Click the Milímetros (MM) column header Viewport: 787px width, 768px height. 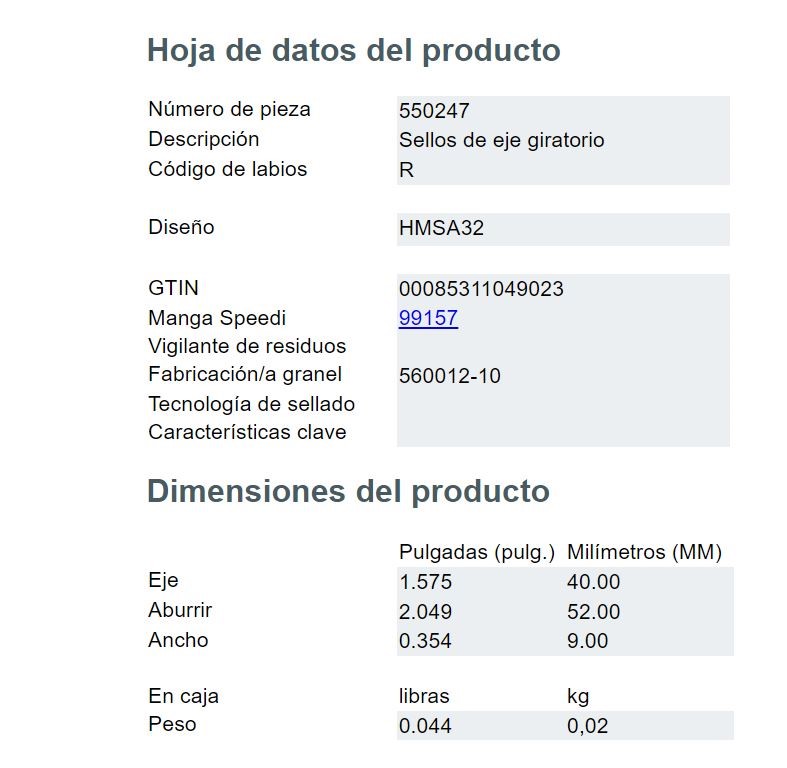[x=644, y=552]
